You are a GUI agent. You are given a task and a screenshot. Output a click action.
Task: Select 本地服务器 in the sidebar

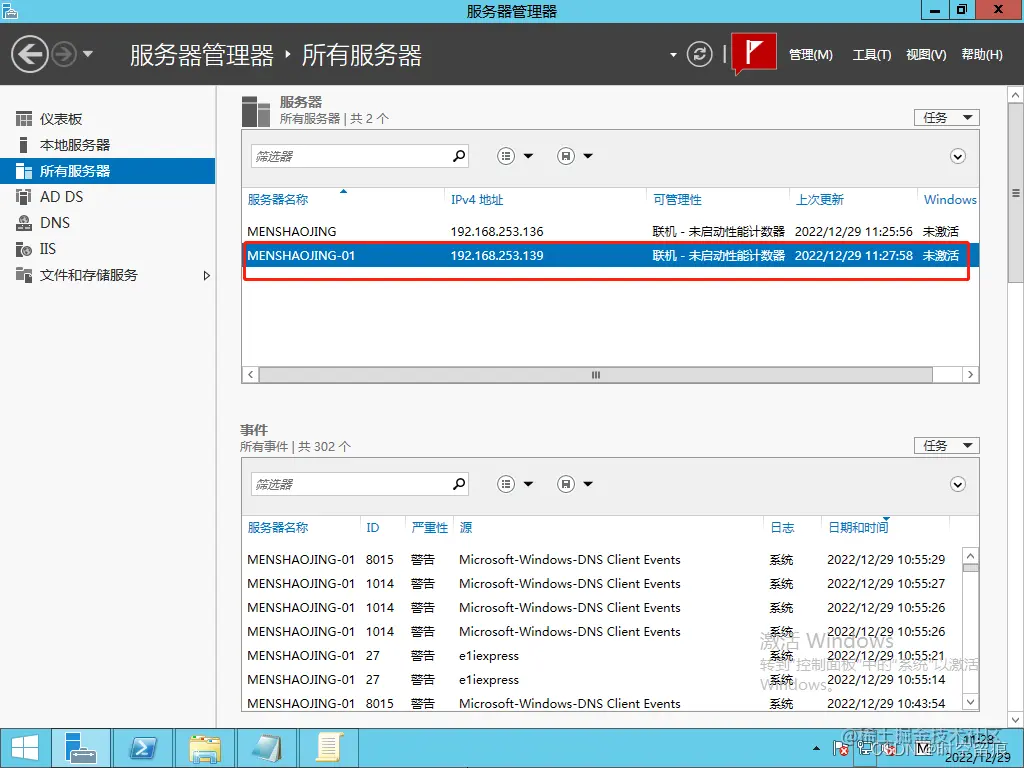pyautogui.click(x=108, y=145)
